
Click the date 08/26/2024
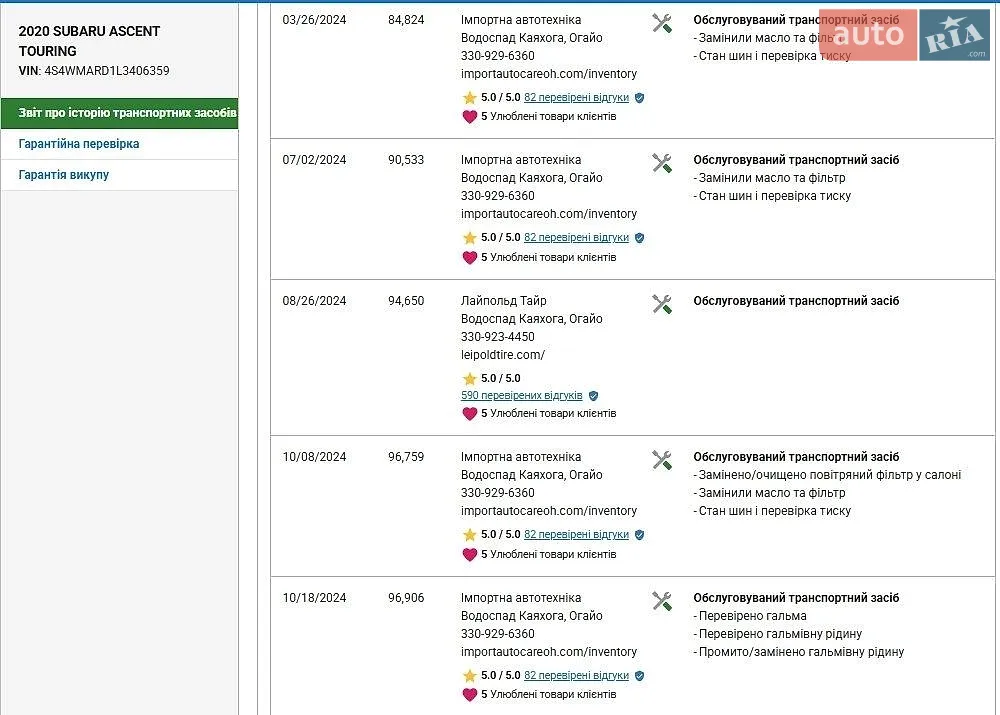(x=314, y=301)
